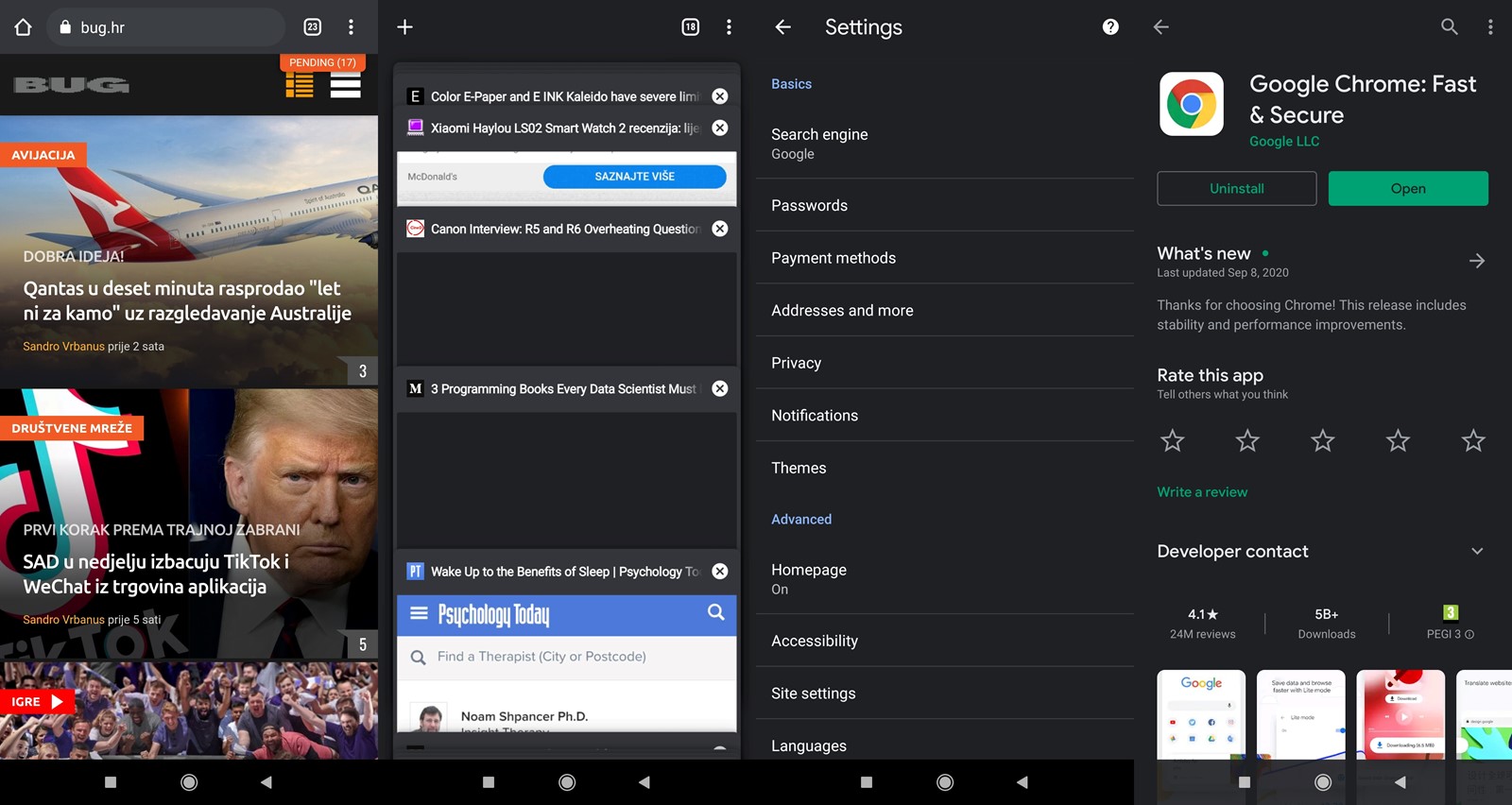Open the Qantas article headline
The image size is (1512, 805).
(x=187, y=300)
